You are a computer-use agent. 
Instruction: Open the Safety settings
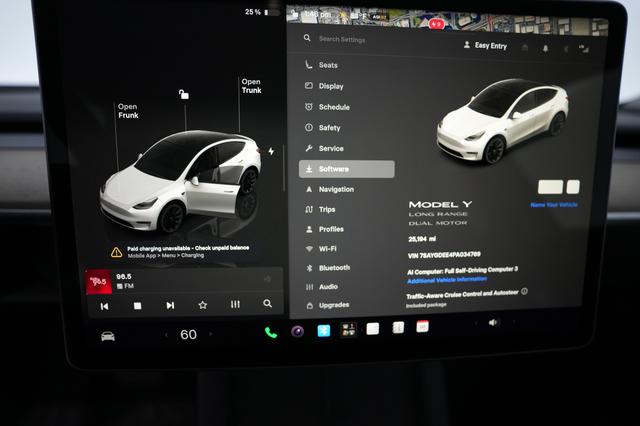[x=322, y=128]
